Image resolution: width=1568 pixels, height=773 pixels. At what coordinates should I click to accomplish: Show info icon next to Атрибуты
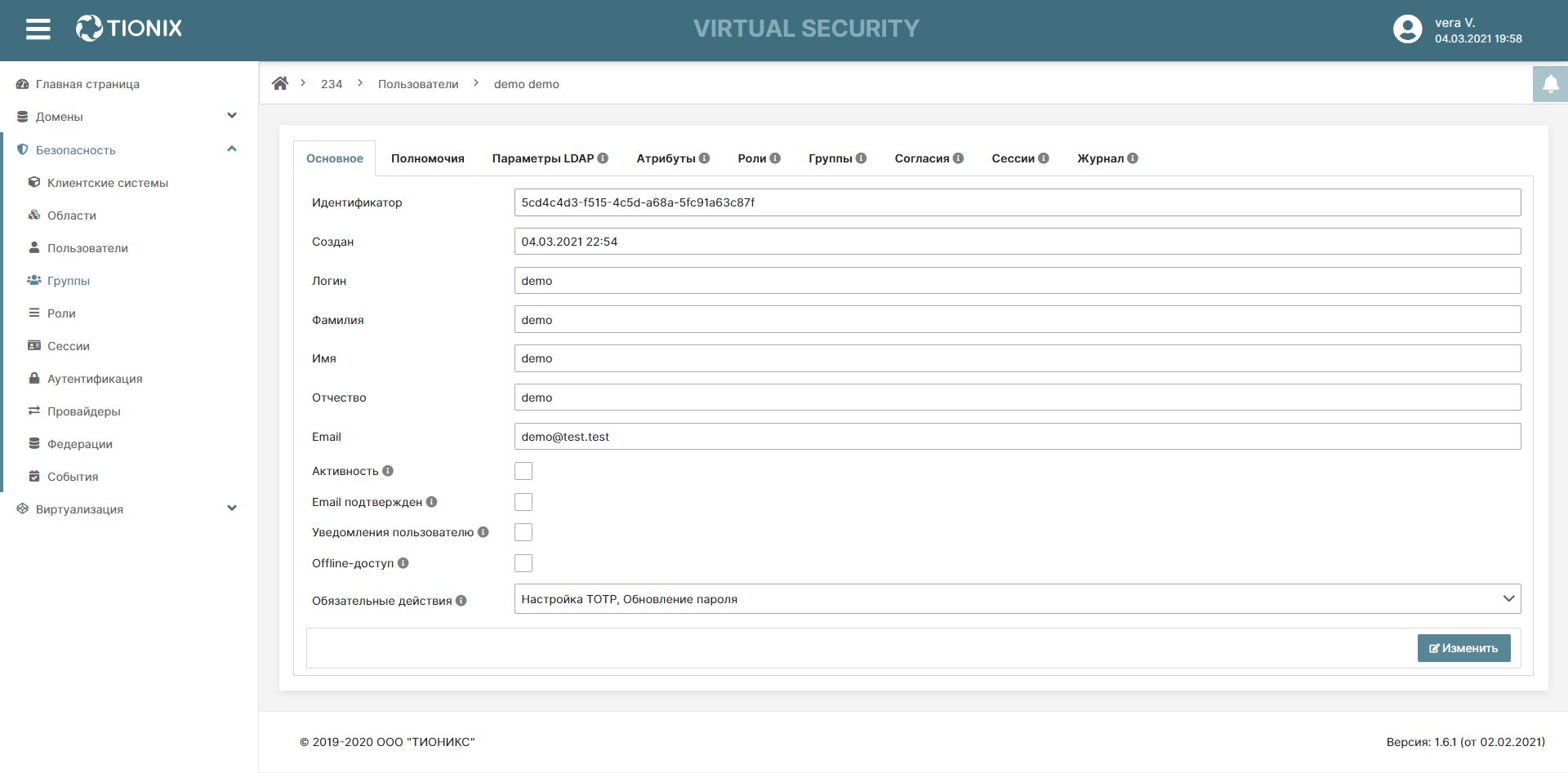(704, 158)
